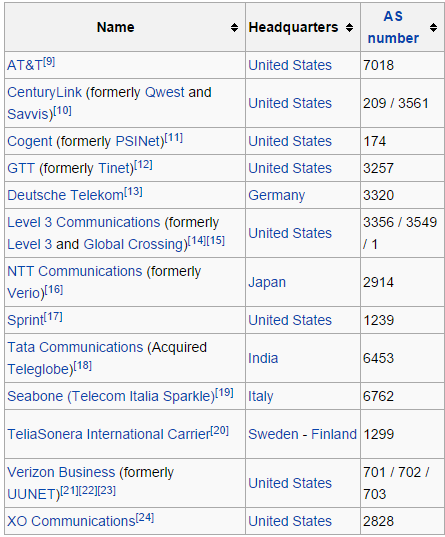This screenshot has width=445, height=537.
Task: Open the India headquarters link
Action: coord(263,358)
